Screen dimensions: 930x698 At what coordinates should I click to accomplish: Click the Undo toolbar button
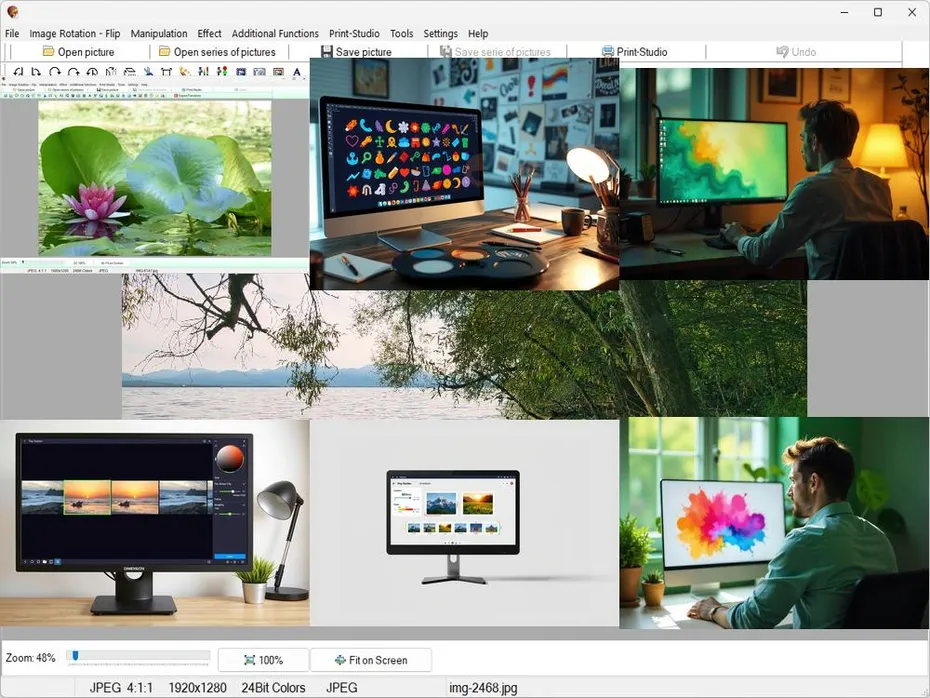click(x=796, y=52)
